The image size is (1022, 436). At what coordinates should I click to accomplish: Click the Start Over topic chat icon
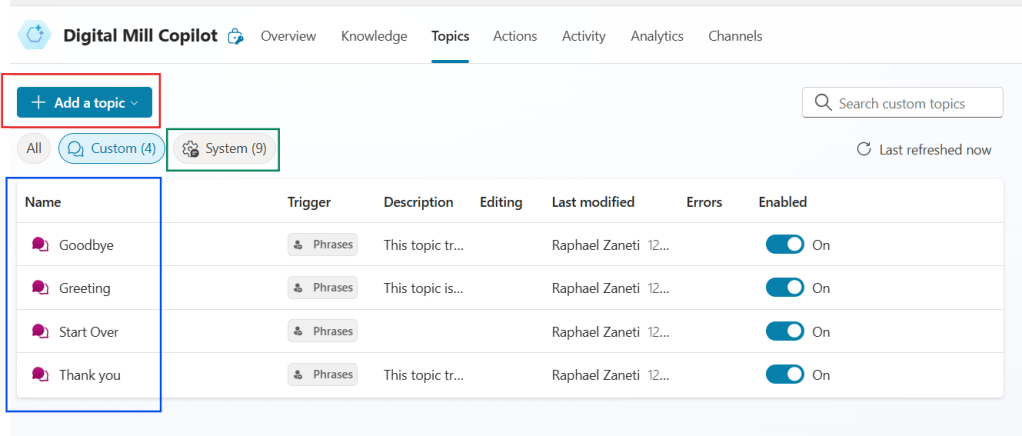[40, 332]
